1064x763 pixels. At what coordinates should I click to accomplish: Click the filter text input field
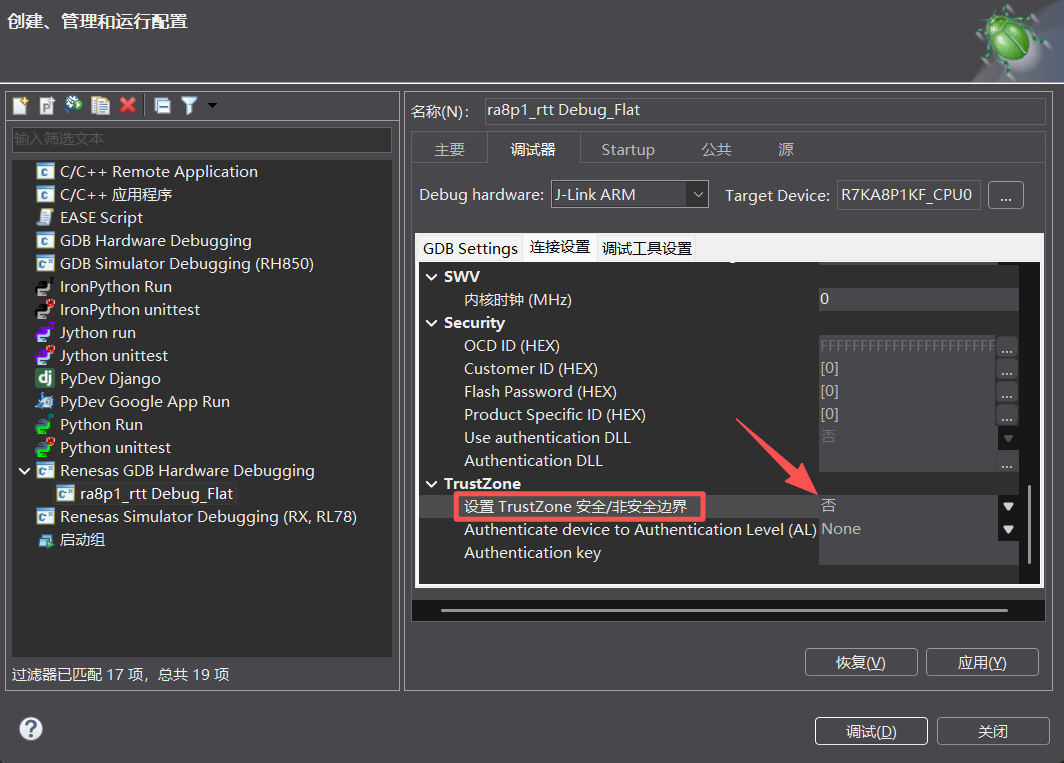[202, 139]
